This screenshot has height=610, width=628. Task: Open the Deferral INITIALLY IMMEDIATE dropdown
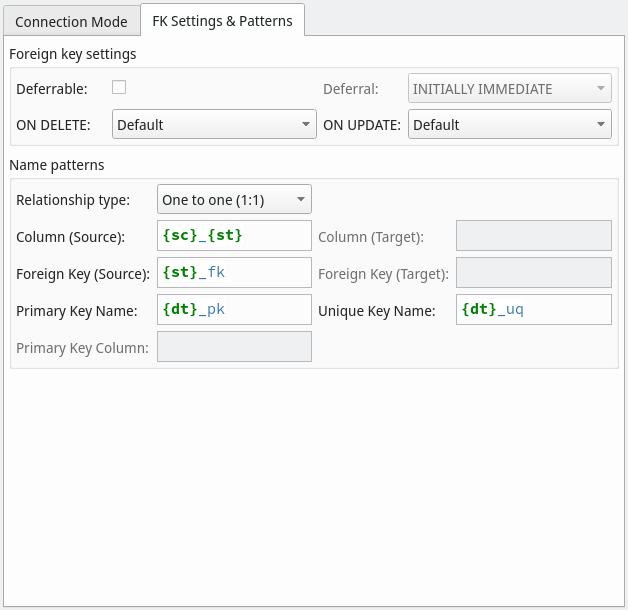point(509,89)
